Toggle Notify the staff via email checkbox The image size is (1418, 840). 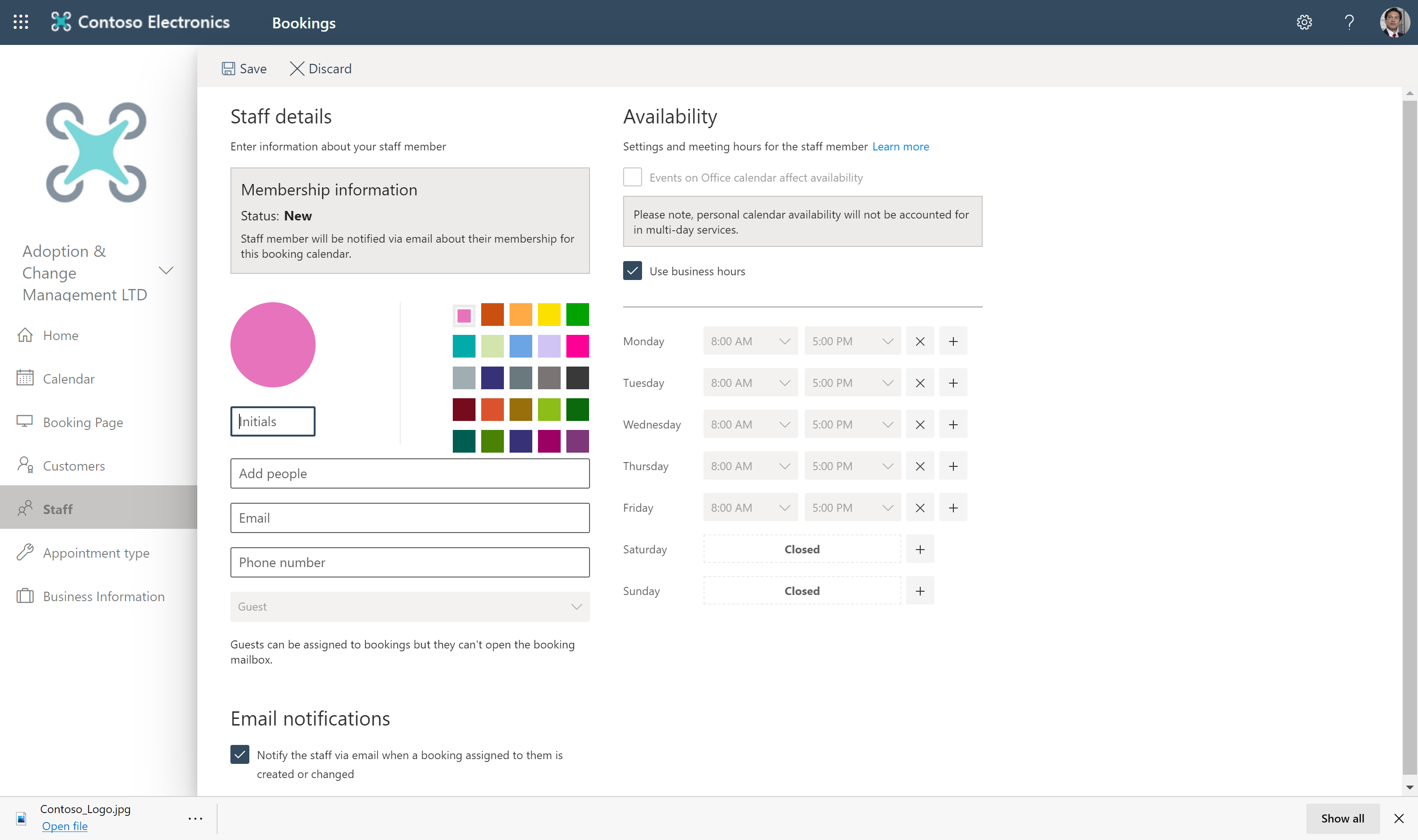[x=240, y=754]
